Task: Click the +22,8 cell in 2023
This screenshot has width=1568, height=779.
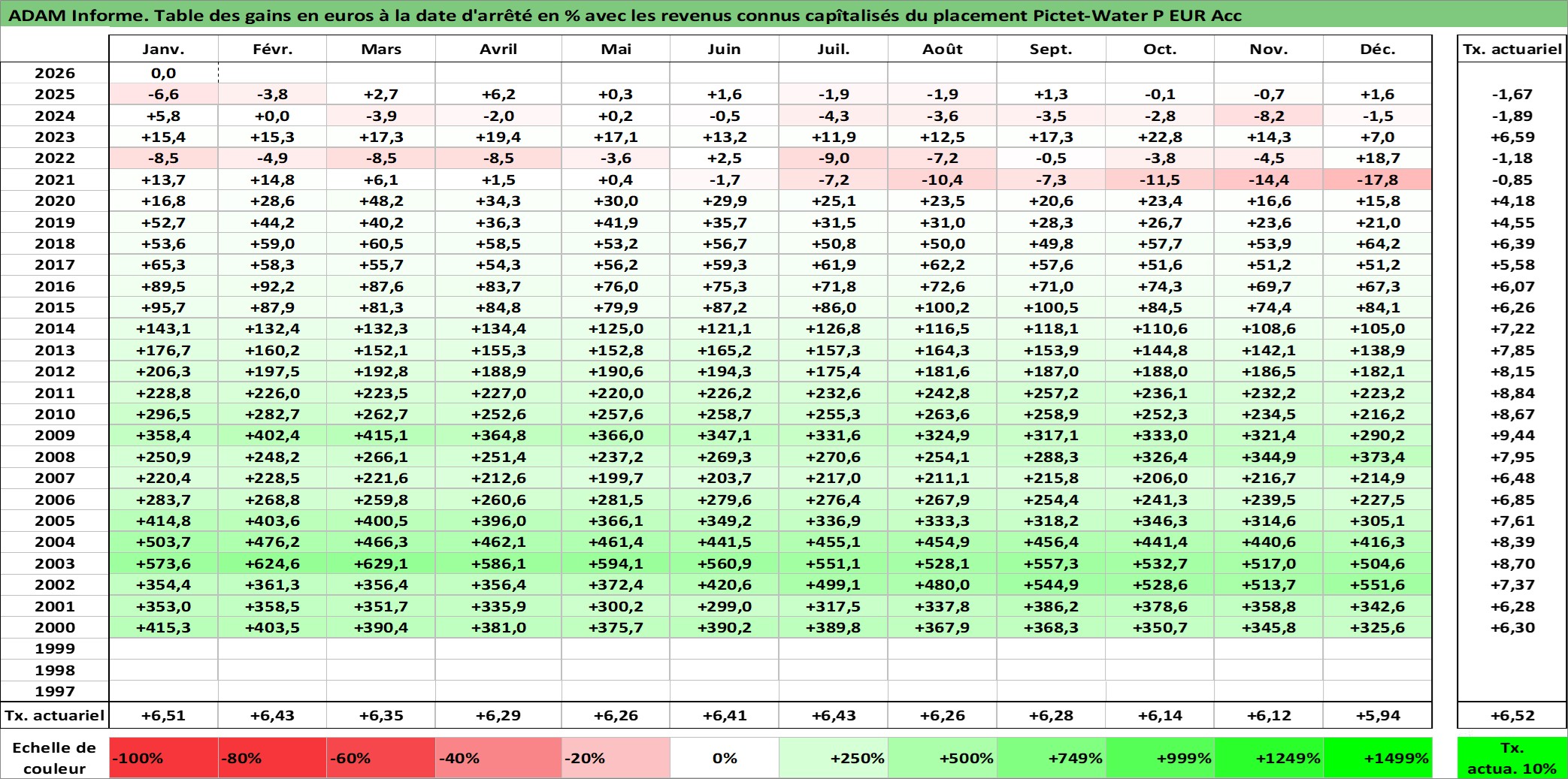Action: 1160,137
